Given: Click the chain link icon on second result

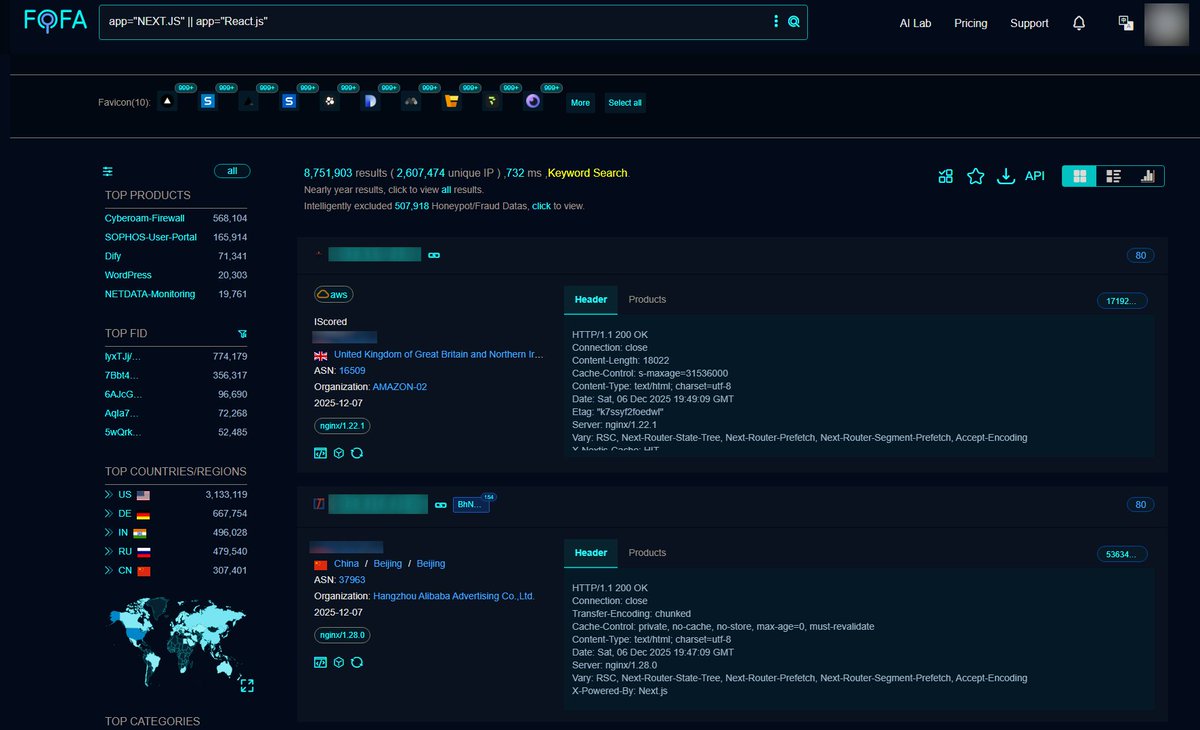Looking at the screenshot, I should coord(439,505).
